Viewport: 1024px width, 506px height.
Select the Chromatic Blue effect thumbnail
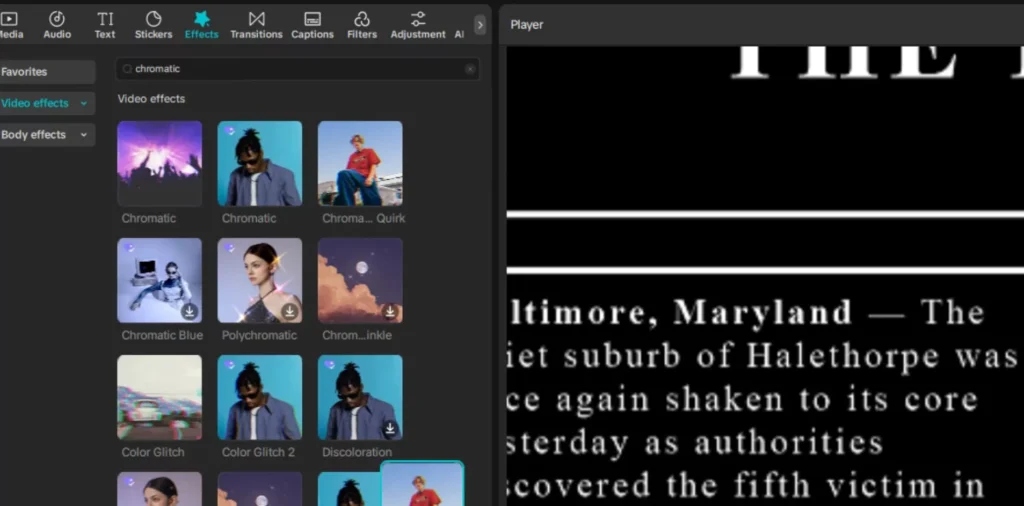[159, 280]
